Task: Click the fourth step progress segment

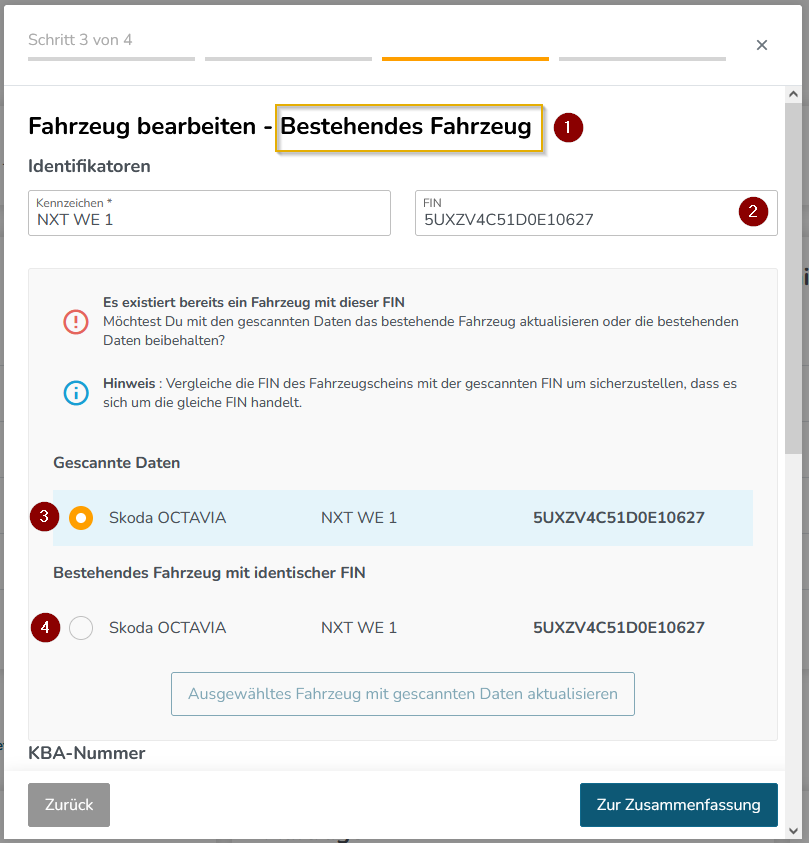Action: (x=642, y=59)
